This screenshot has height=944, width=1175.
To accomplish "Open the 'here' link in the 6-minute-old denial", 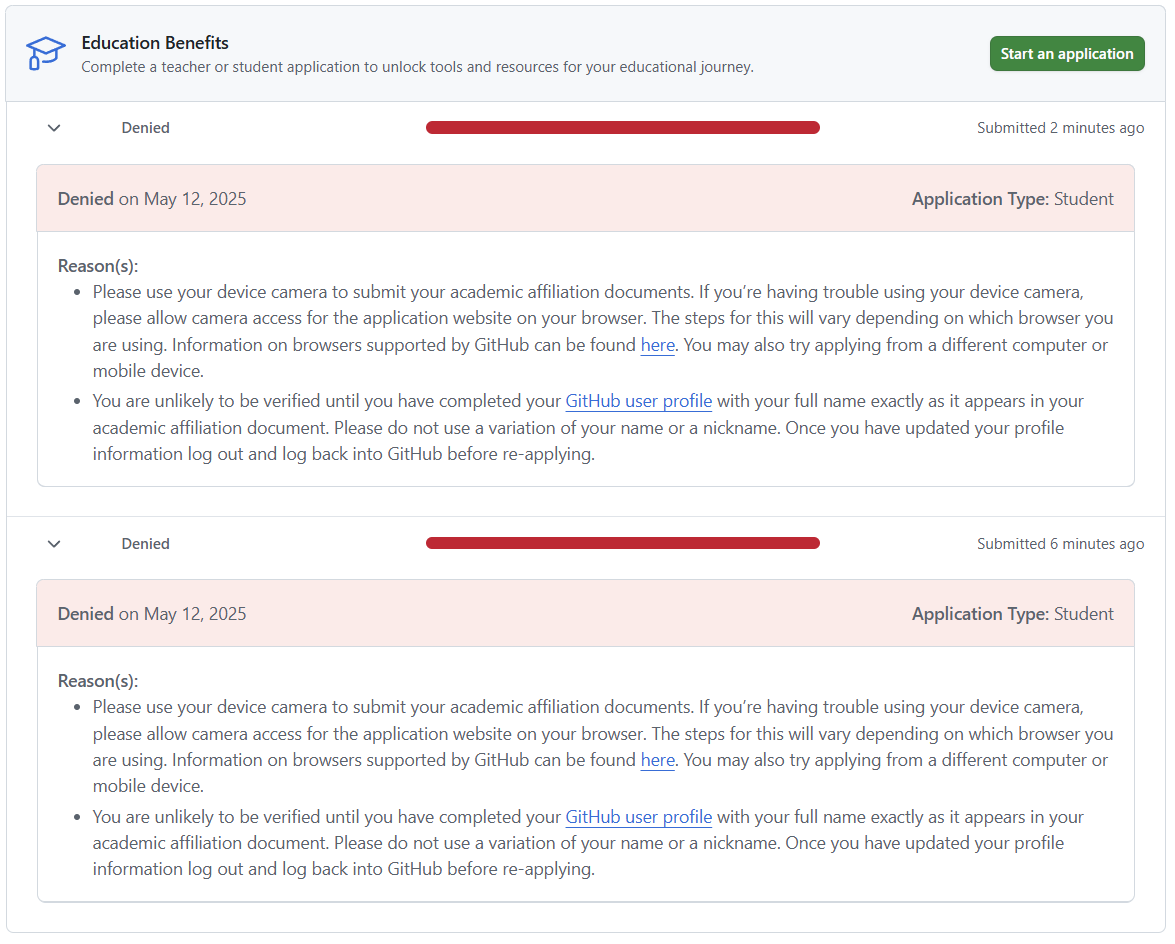I will coord(657,760).
